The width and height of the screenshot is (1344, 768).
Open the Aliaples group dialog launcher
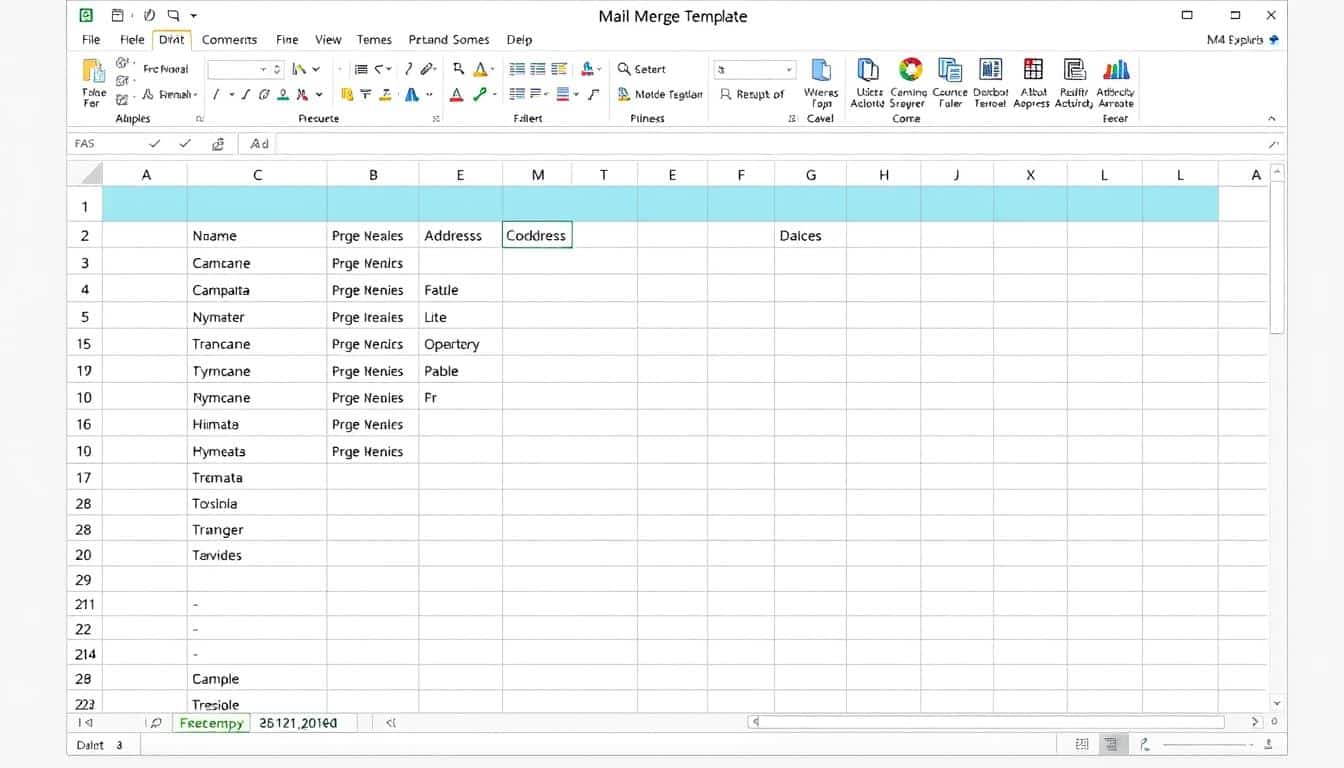(x=199, y=118)
